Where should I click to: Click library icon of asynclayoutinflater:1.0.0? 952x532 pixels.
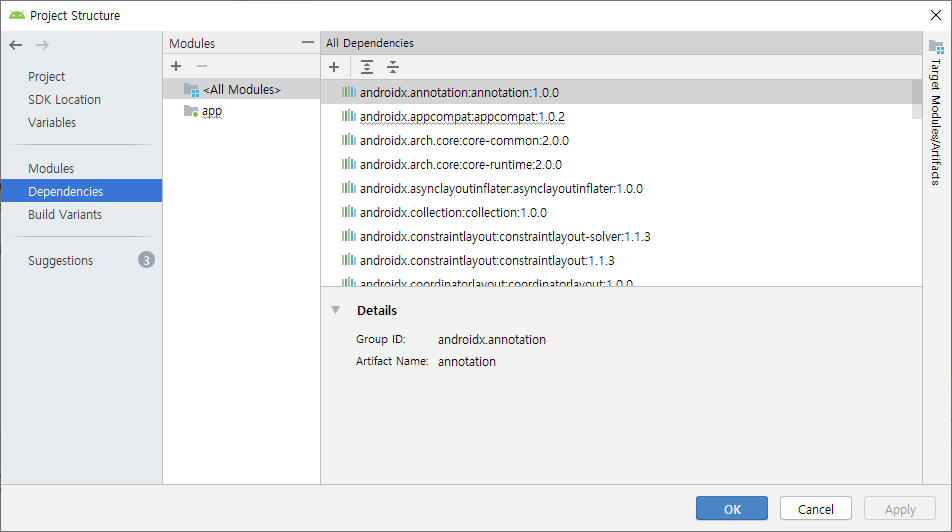click(348, 188)
